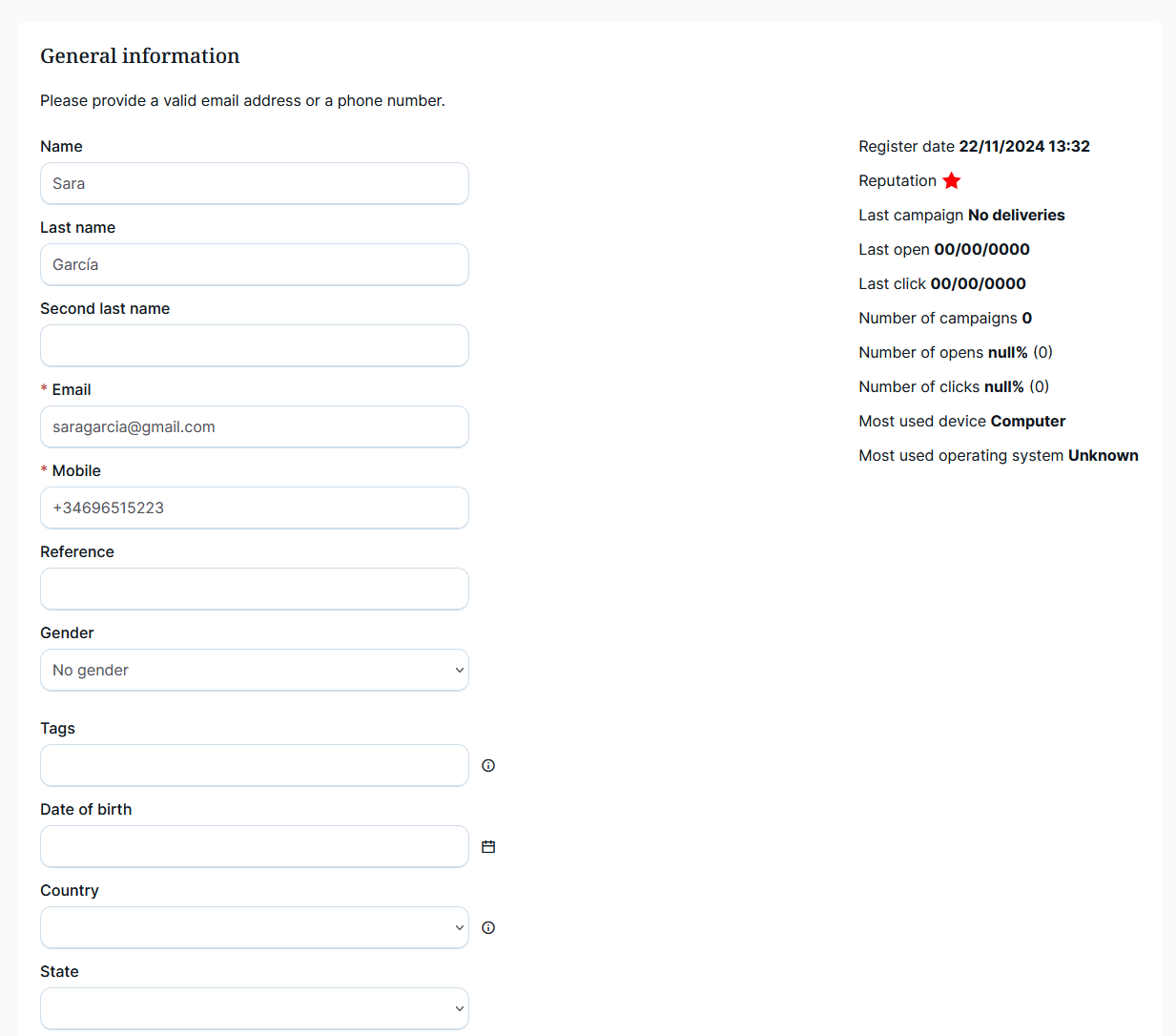This screenshot has height=1036, width=1176.
Task: Click the Name field containing Sara
Action: [x=255, y=183]
